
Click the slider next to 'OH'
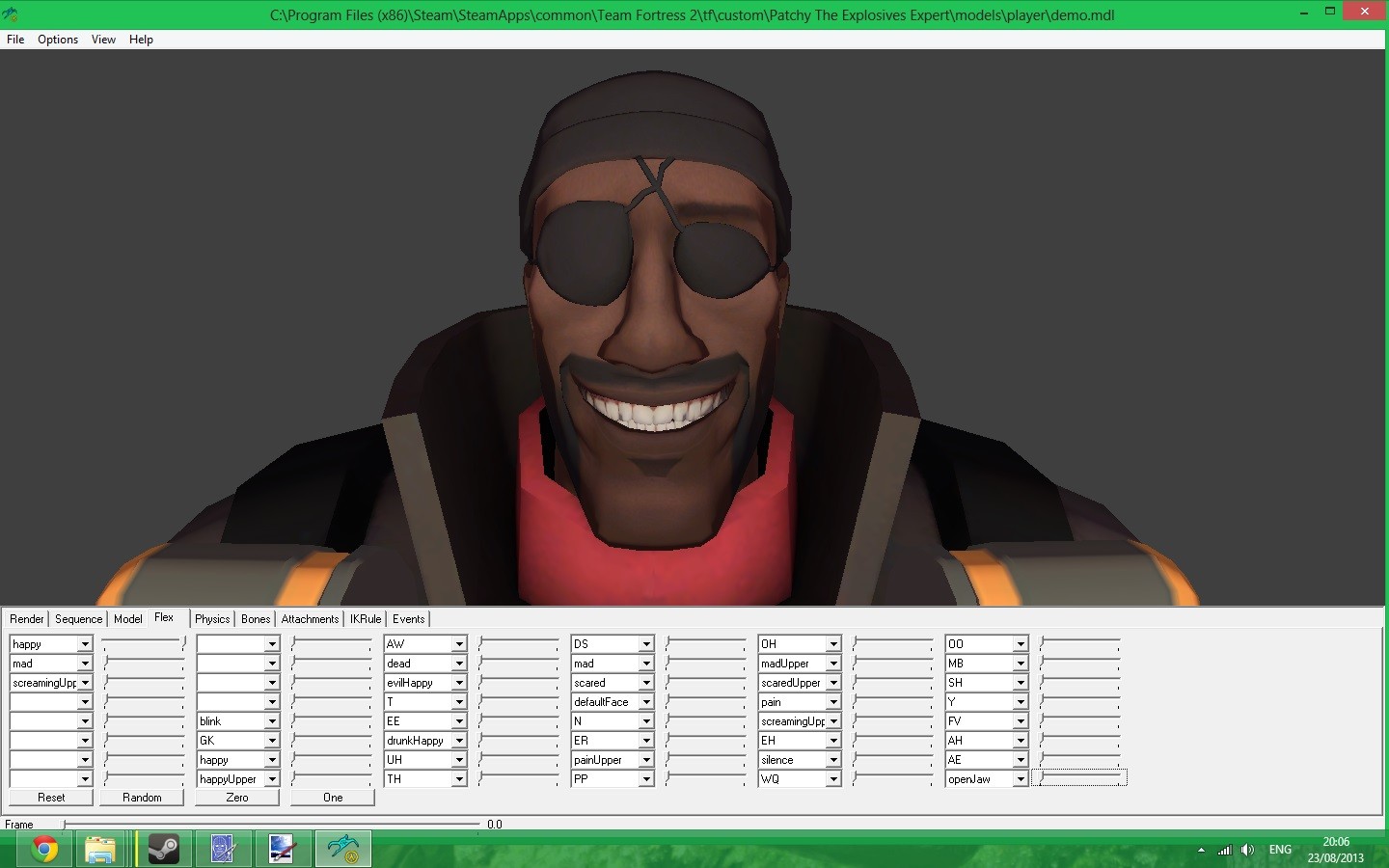pos(892,642)
